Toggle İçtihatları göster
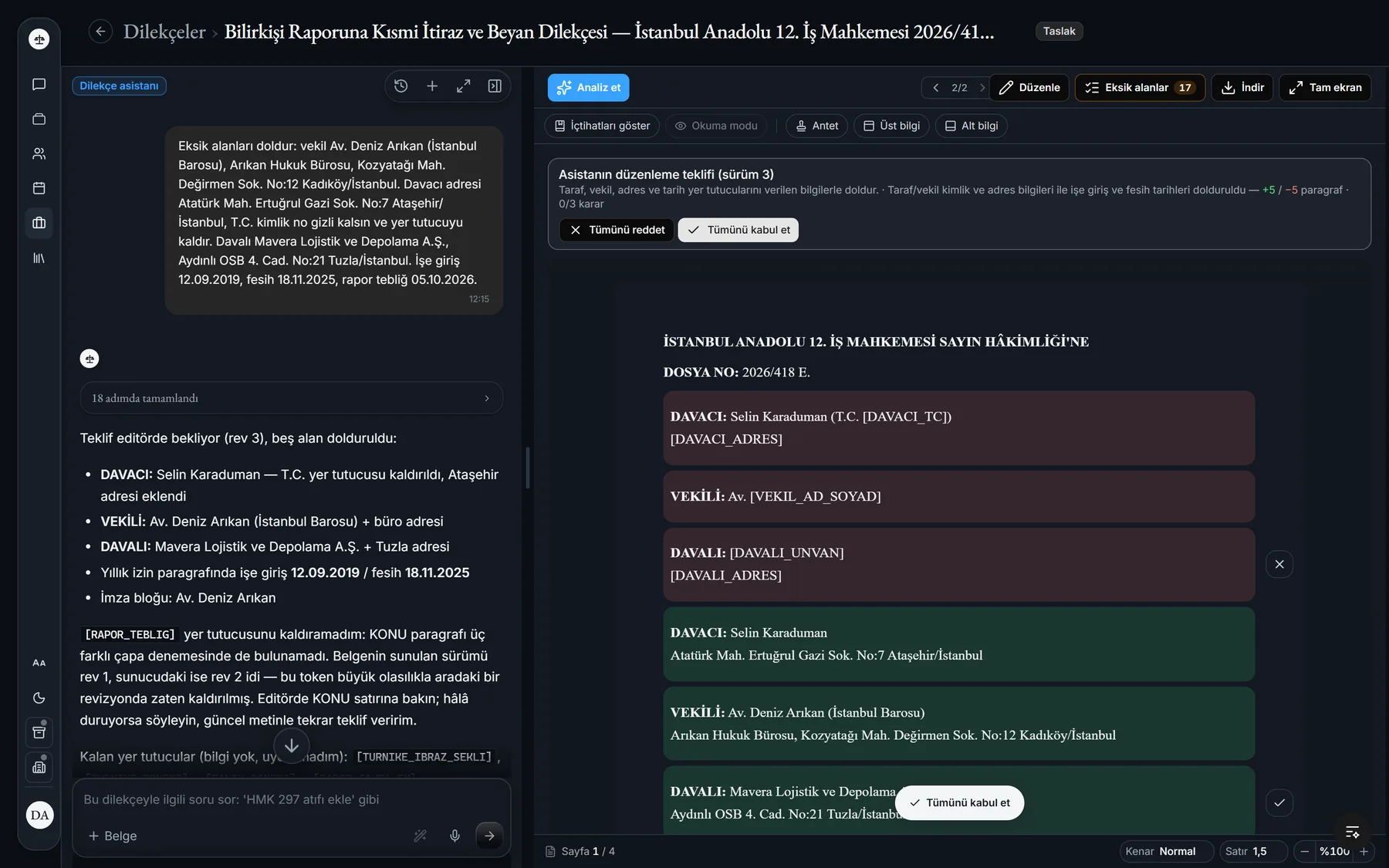 tap(602, 126)
